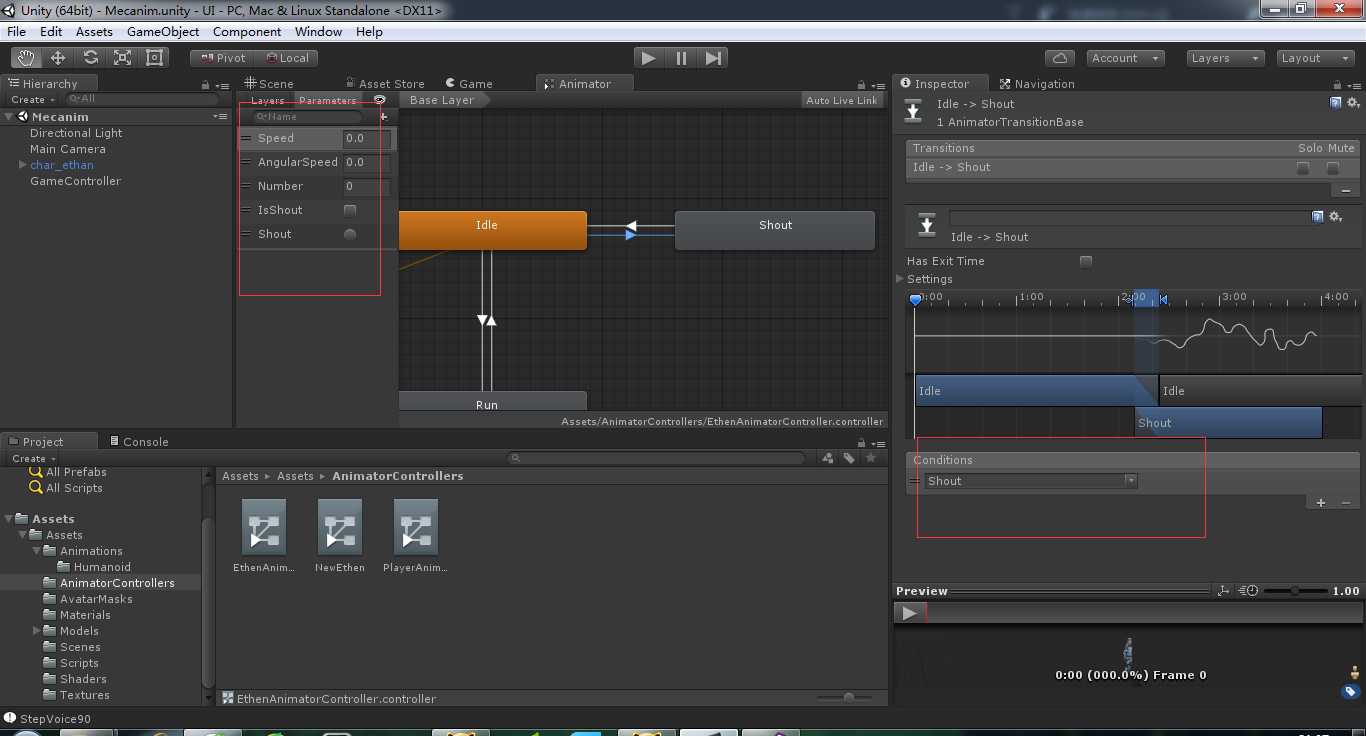The height and width of the screenshot is (736, 1366).
Task: Click the Pause button in toolbar
Action: pos(681,58)
